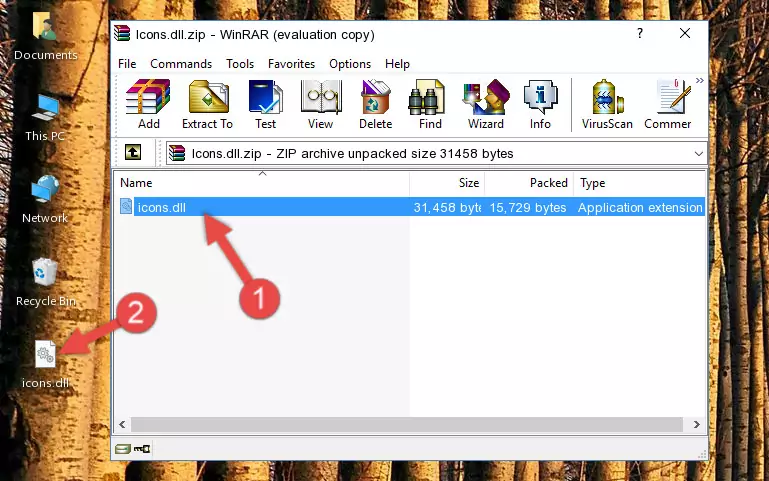Click the left arrow of horizontal scrollbar
Image resolution: width=769 pixels, height=481 pixels.
pos(122,425)
